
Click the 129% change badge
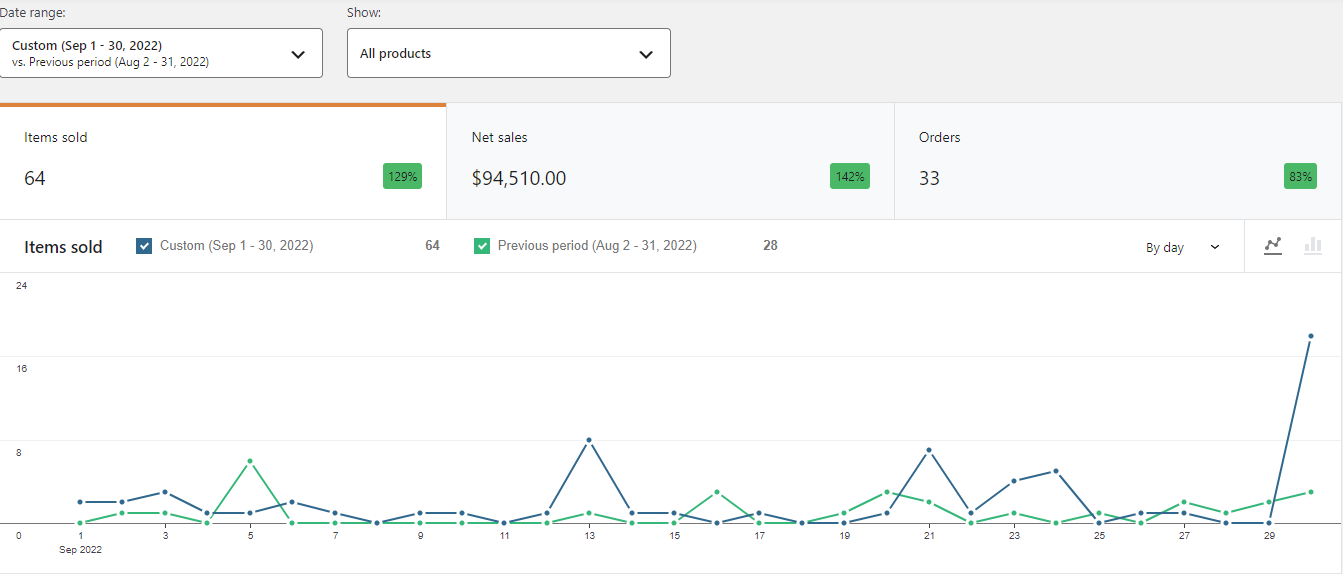click(402, 177)
